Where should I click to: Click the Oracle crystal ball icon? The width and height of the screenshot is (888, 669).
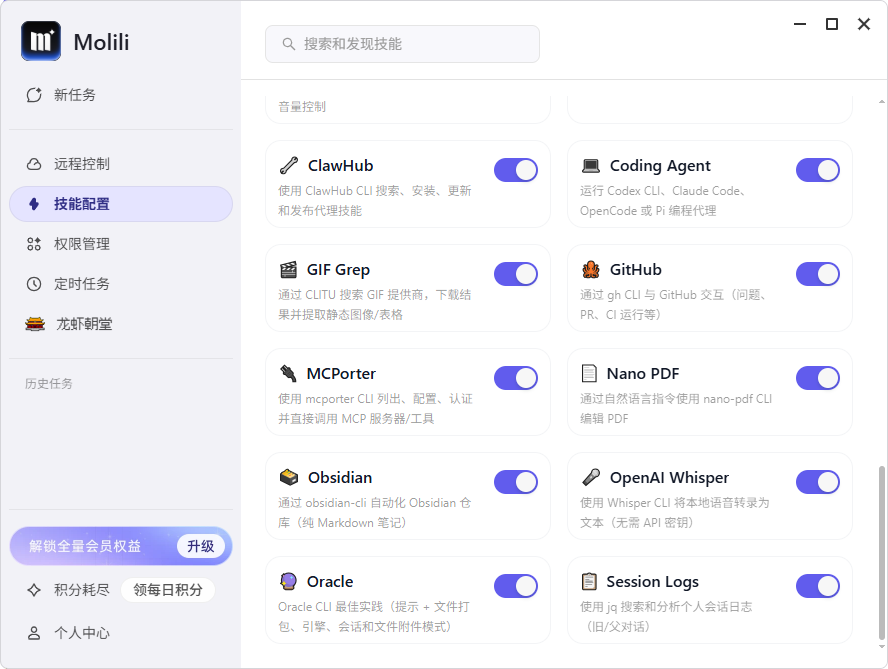coord(288,581)
